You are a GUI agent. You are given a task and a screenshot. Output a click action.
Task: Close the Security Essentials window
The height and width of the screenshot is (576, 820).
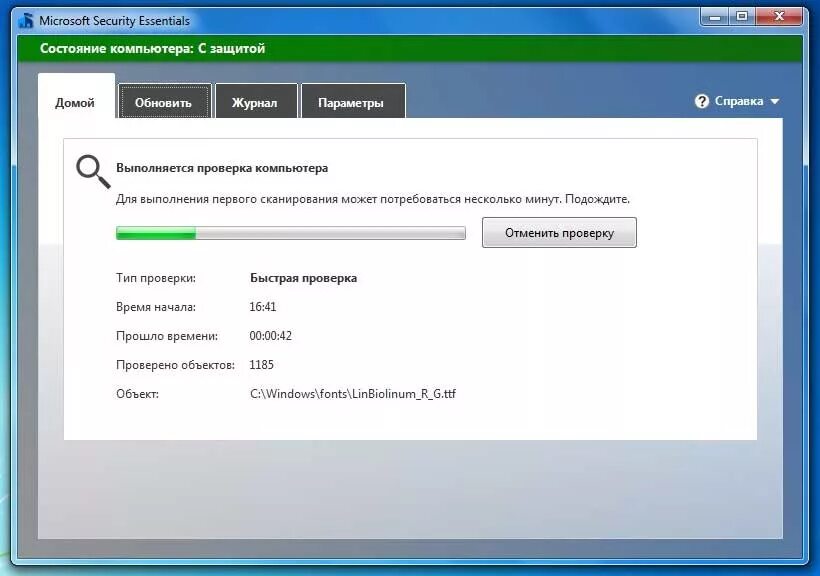pos(779,17)
